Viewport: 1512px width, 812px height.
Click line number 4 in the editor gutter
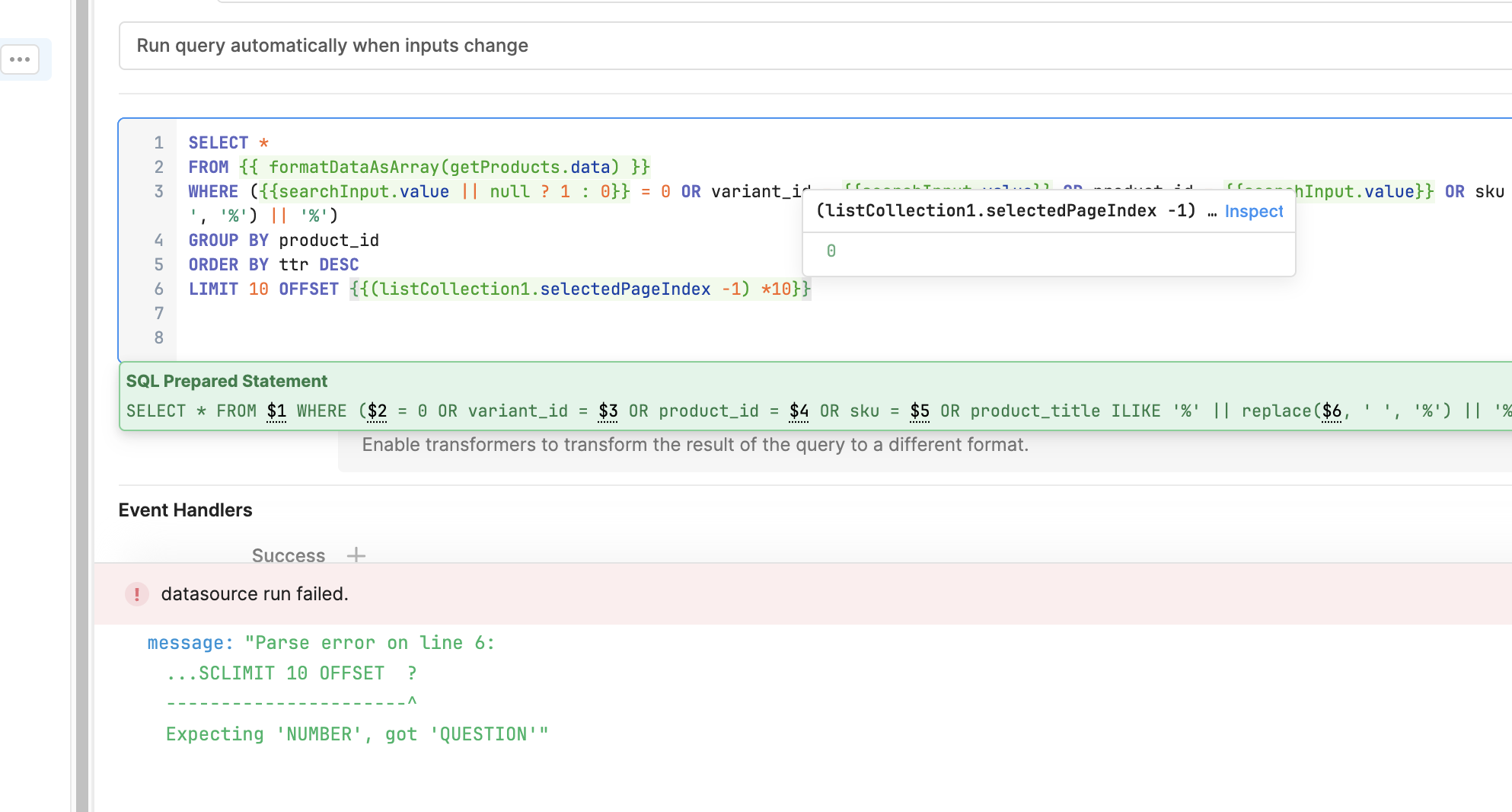click(x=158, y=240)
